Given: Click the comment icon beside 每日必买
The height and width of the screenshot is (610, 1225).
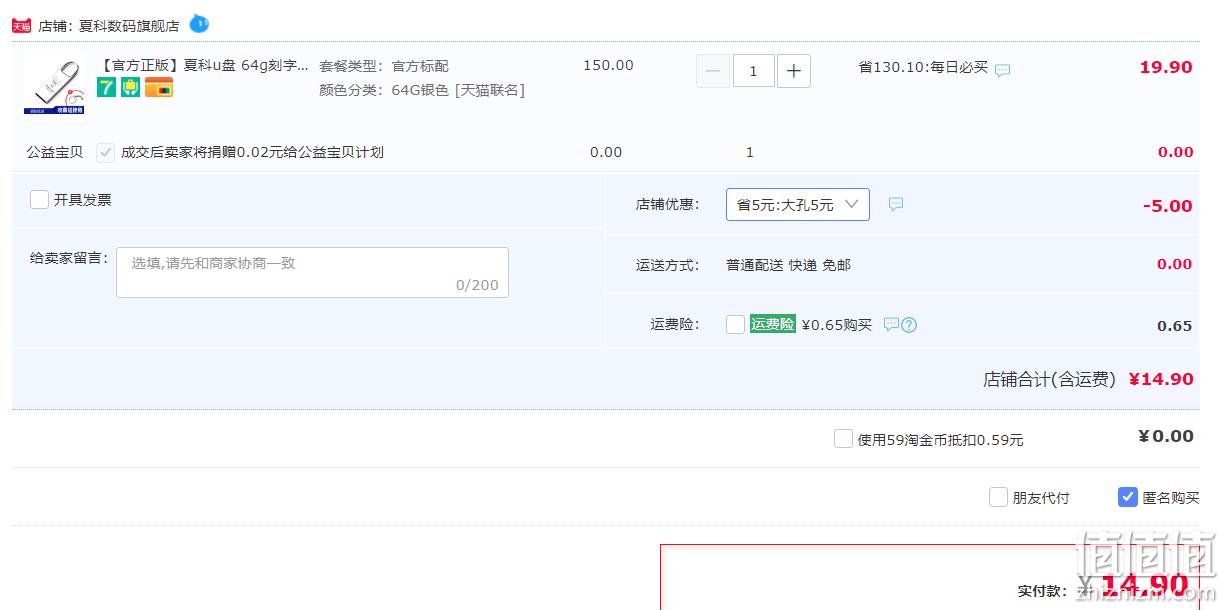Looking at the screenshot, I should click(1003, 70).
